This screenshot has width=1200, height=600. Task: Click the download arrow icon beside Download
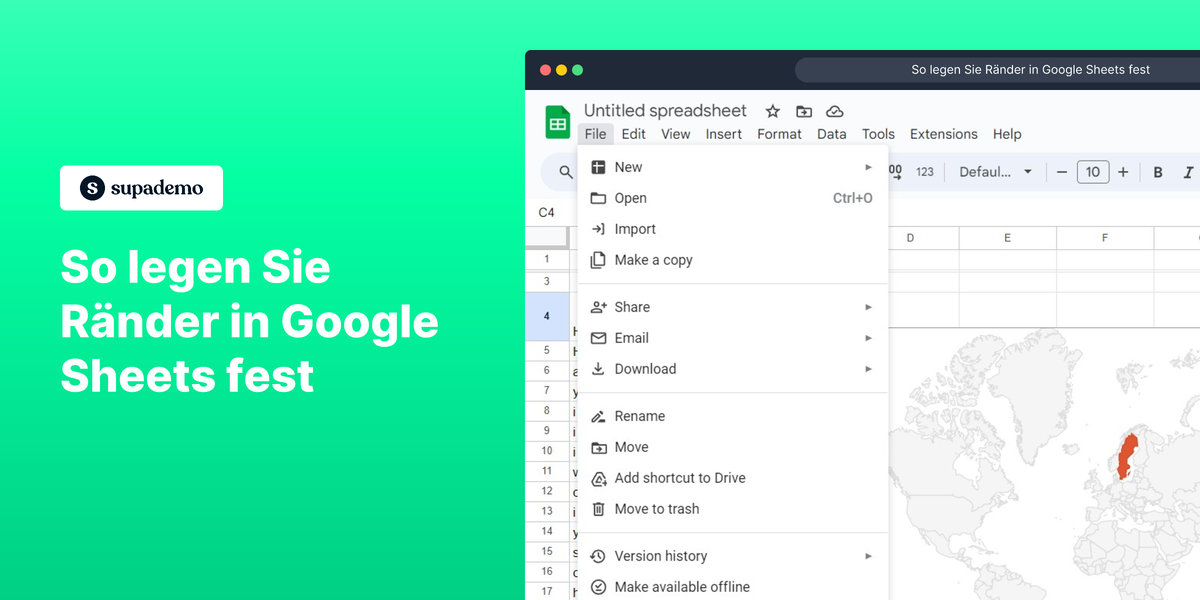click(598, 369)
